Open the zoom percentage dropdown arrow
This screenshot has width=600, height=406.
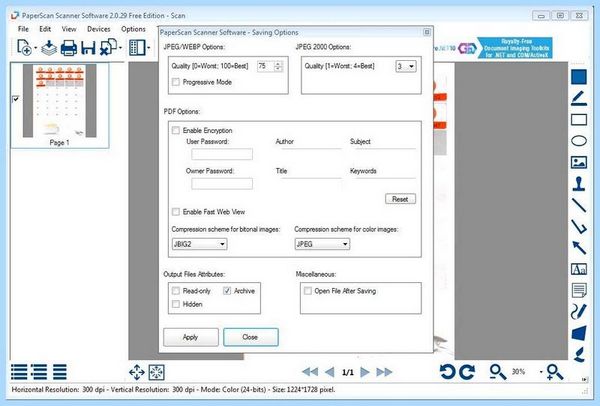tap(541, 372)
